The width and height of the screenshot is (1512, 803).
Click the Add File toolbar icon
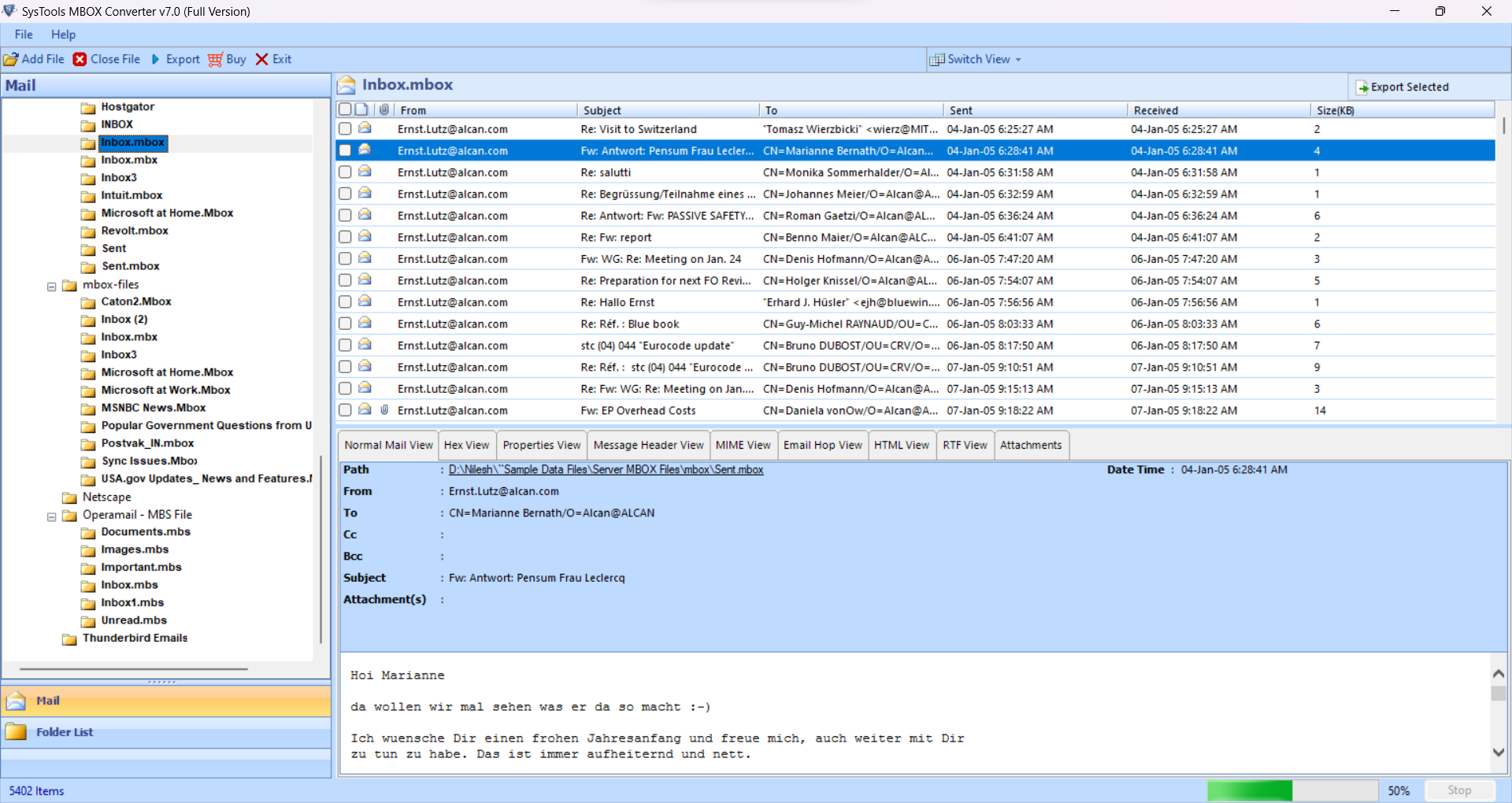(x=10, y=59)
